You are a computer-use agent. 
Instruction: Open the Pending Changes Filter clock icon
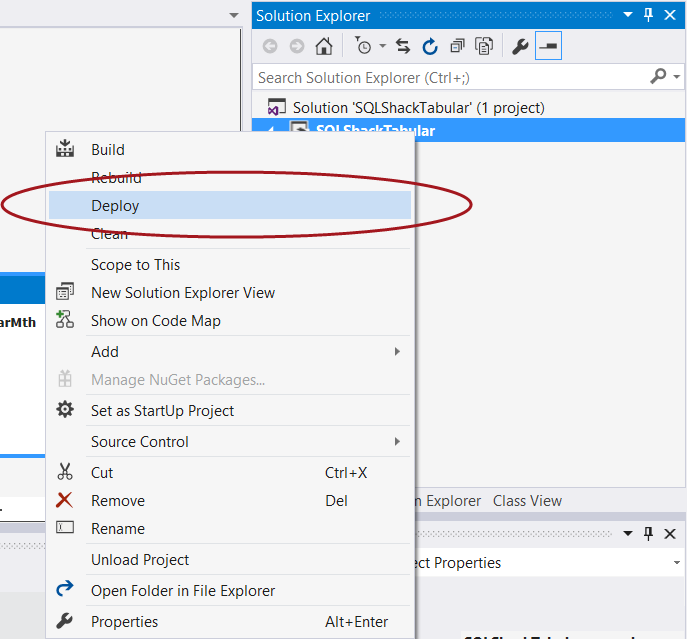(363, 46)
